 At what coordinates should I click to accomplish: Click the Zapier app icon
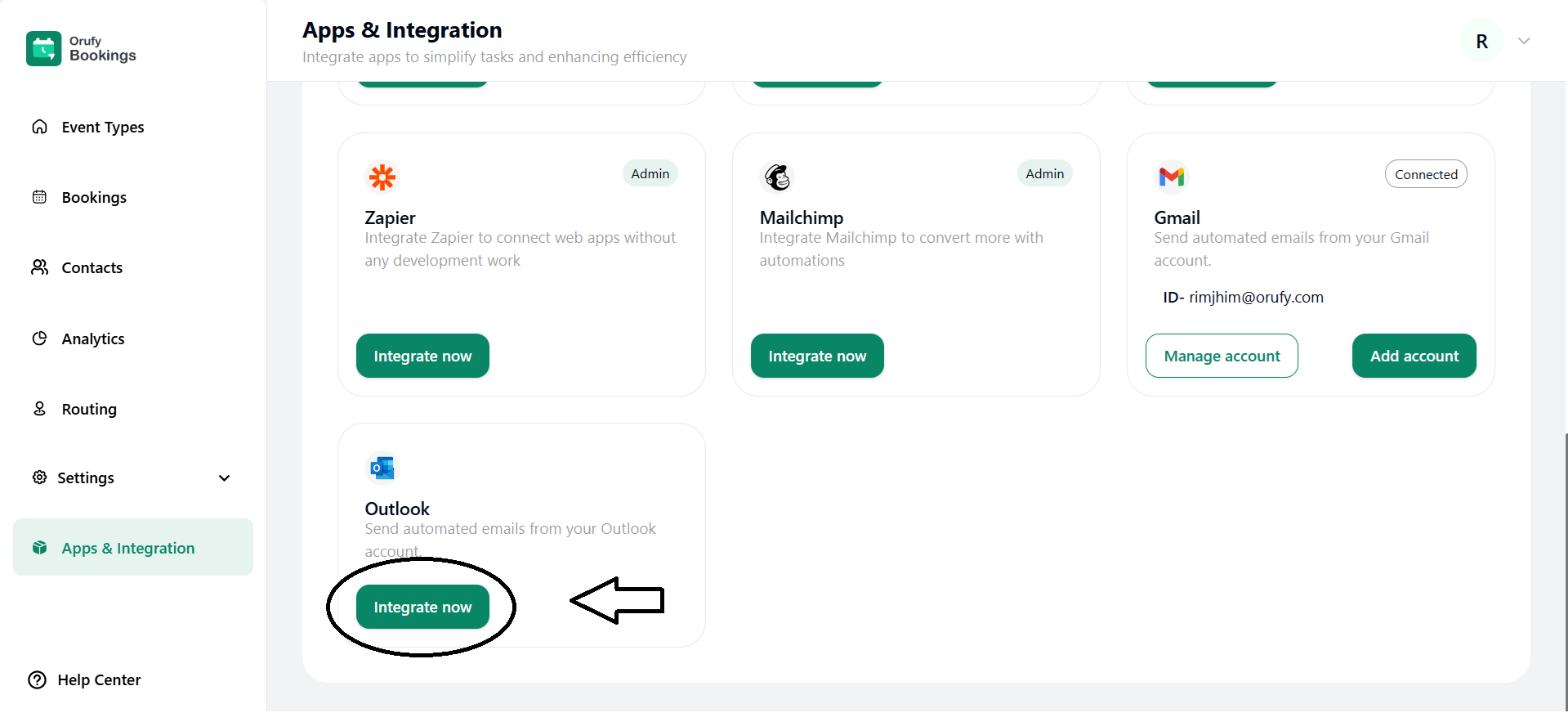pos(382,177)
